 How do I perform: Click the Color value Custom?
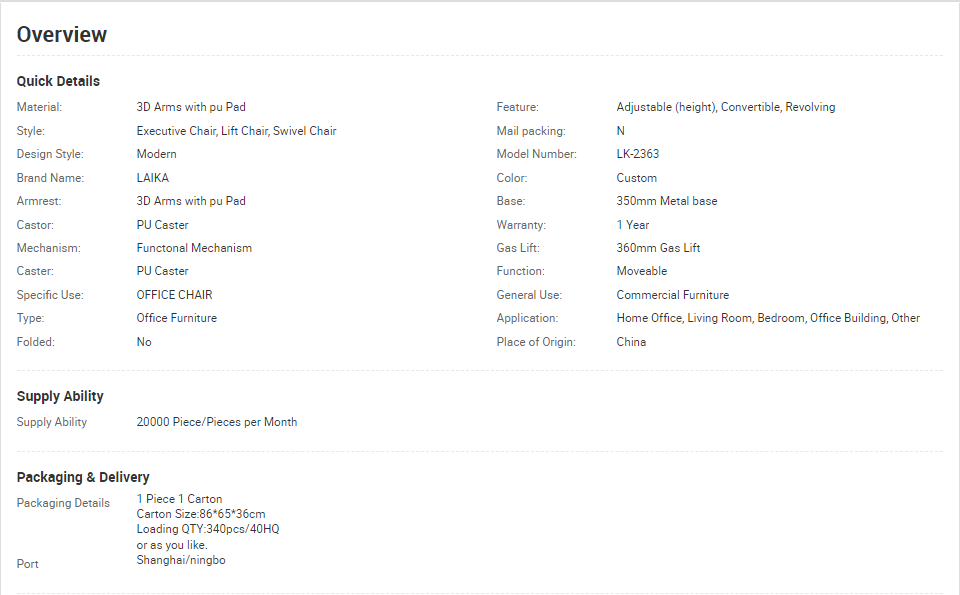coord(637,178)
